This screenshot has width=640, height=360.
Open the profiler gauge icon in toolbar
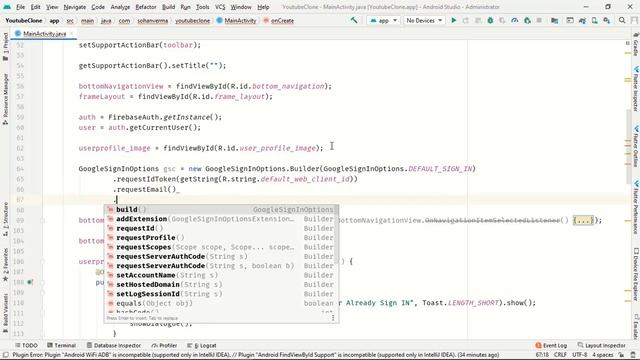pos(515,20)
